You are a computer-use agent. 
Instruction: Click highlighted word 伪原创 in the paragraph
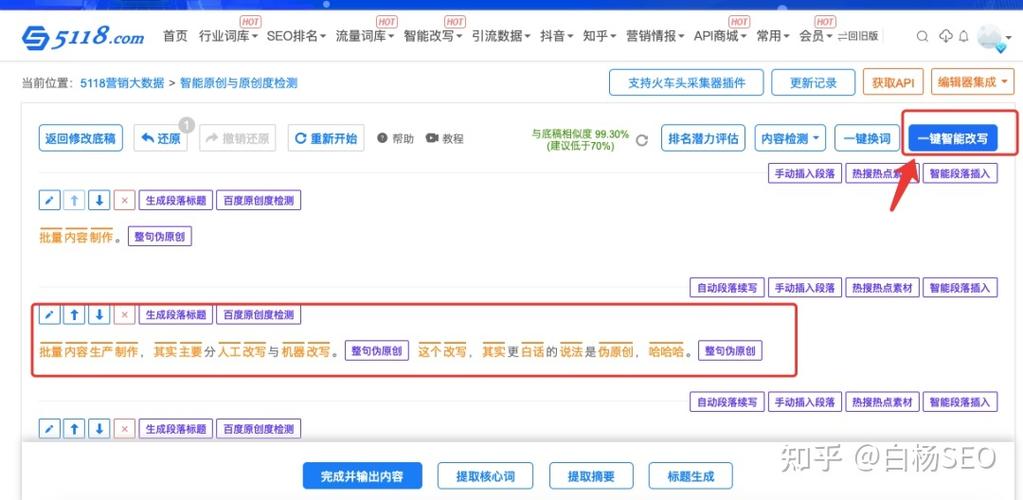pos(617,351)
